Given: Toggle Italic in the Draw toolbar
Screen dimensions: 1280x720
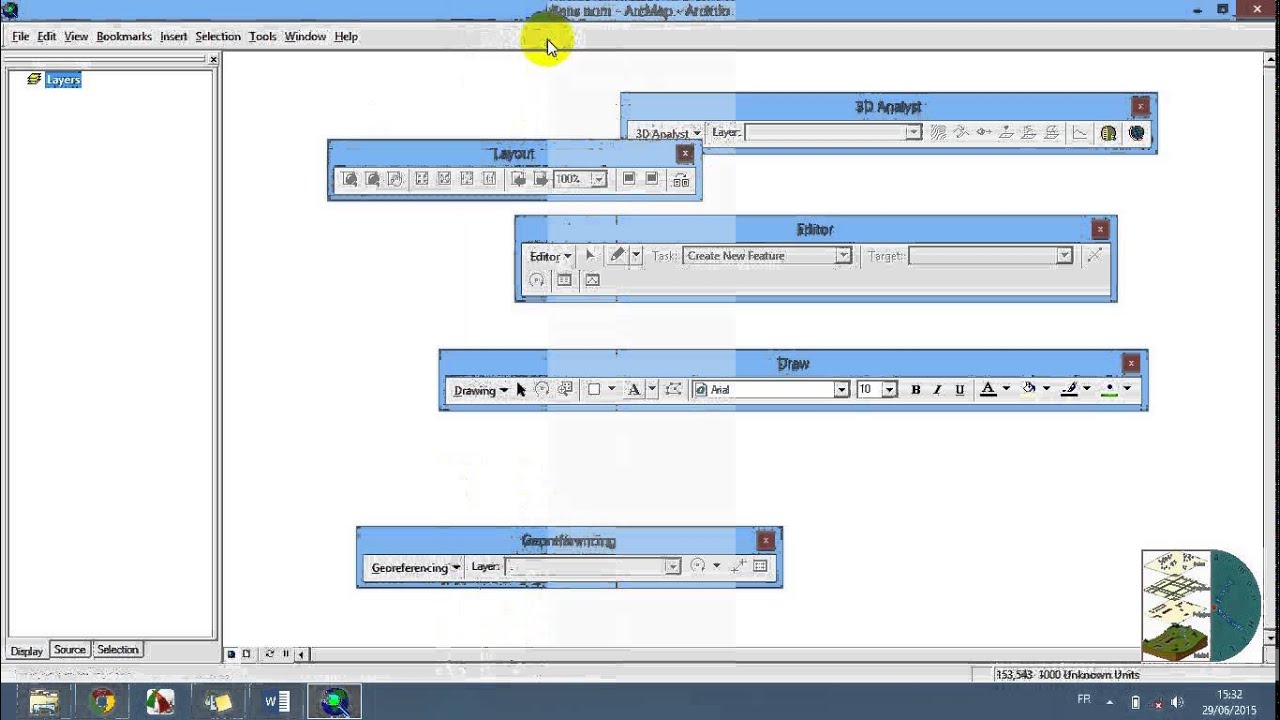Looking at the screenshot, I should click(x=937, y=390).
